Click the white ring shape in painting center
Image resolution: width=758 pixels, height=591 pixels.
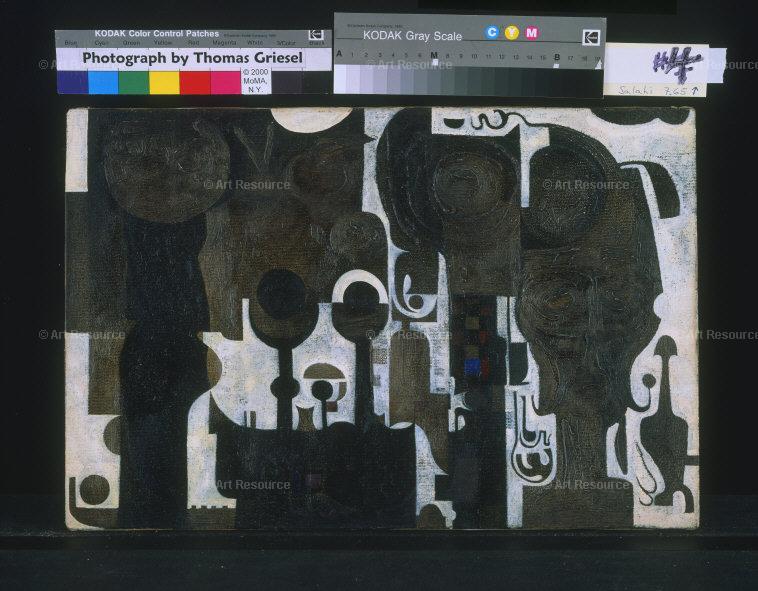pyautogui.click(x=361, y=287)
